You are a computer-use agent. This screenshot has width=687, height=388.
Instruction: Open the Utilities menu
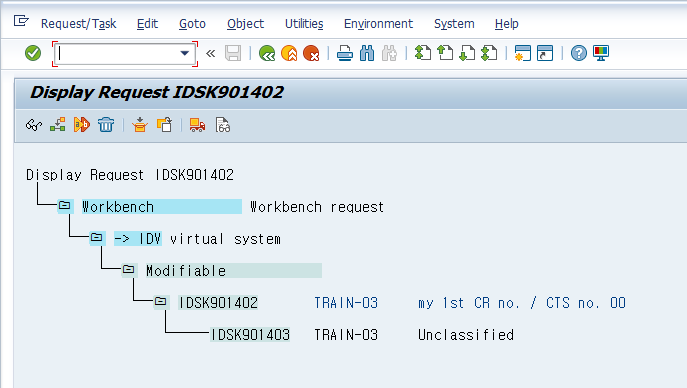304,24
